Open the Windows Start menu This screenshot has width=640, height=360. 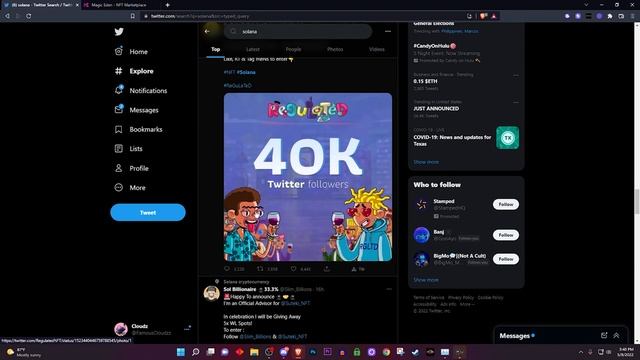click(x=181, y=352)
